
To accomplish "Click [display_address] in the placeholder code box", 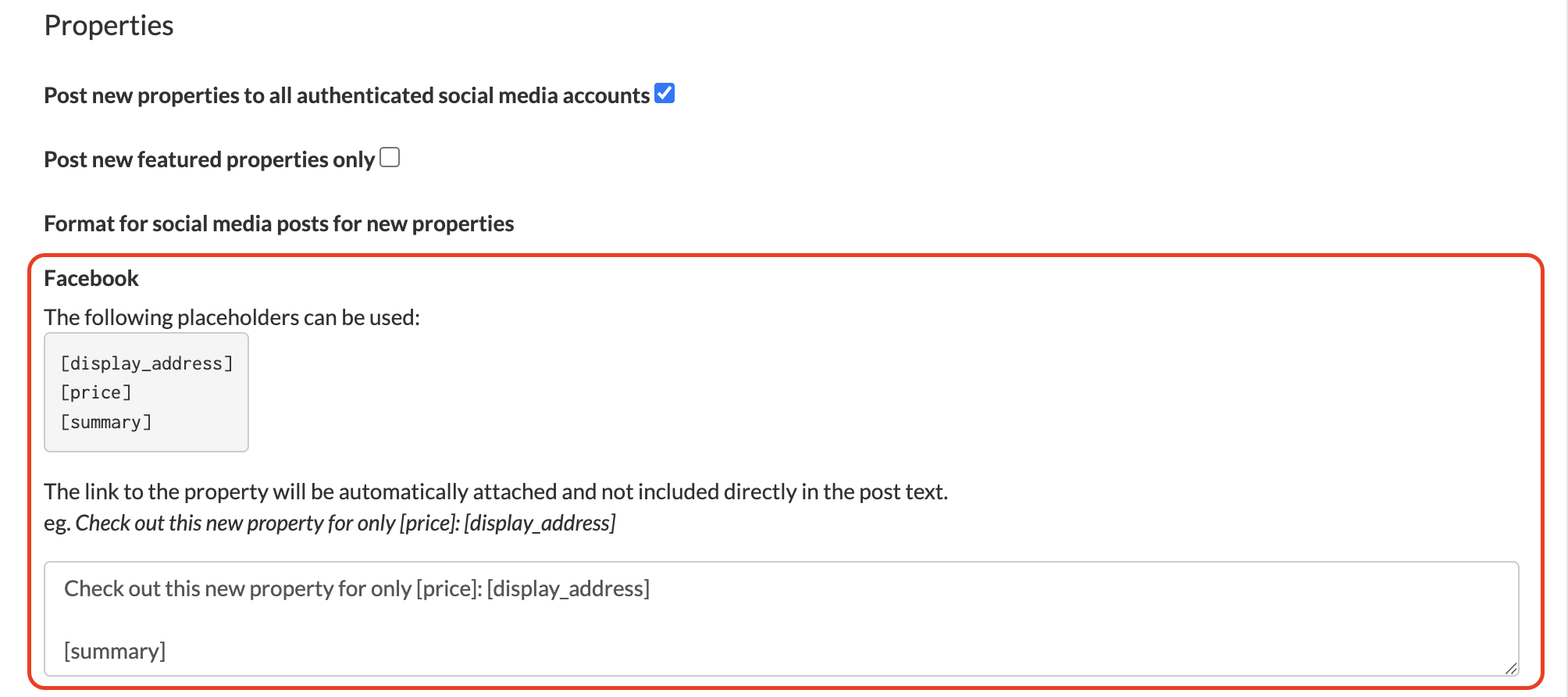I will (x=147, y=363).
